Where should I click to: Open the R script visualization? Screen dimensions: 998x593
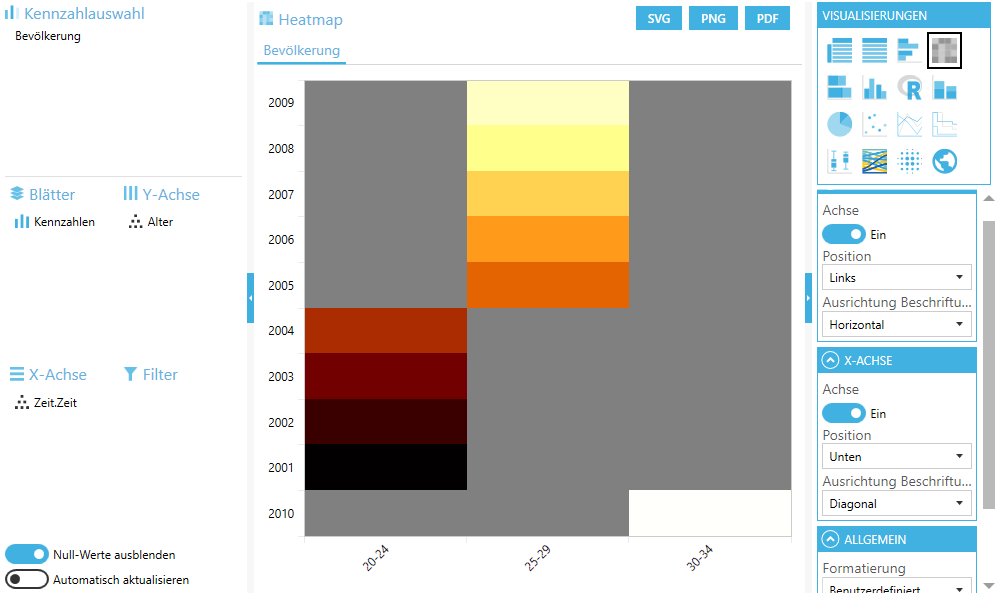coord(909,87)
